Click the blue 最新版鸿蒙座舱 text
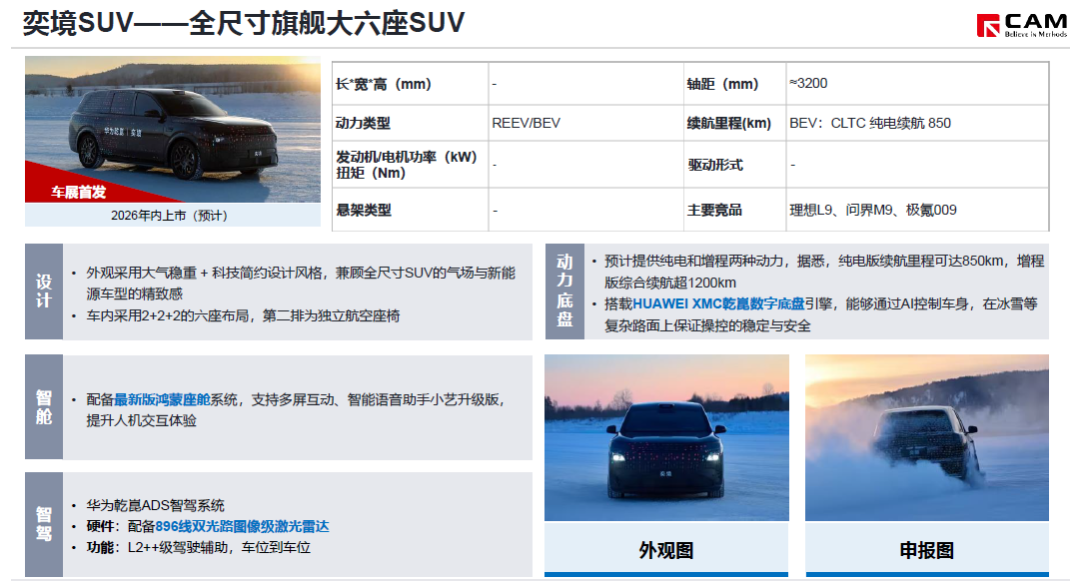The width and height of the screenshot is (1080, 581). (x=162, y=399)
